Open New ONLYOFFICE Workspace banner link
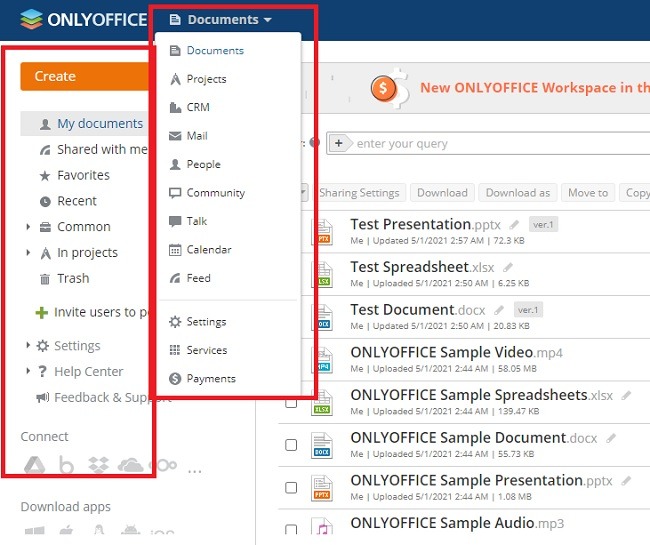650x545 pixels. coord(535,88)
